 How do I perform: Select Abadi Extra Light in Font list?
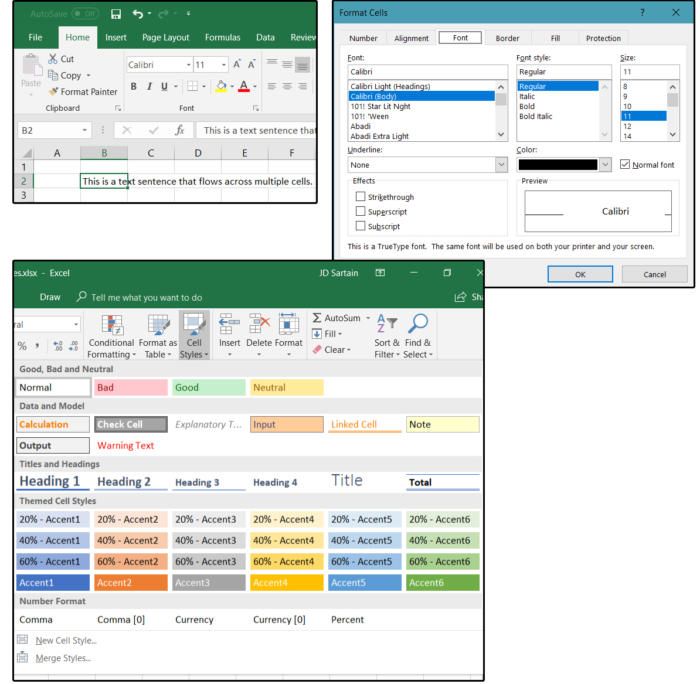tap(379, 136)
